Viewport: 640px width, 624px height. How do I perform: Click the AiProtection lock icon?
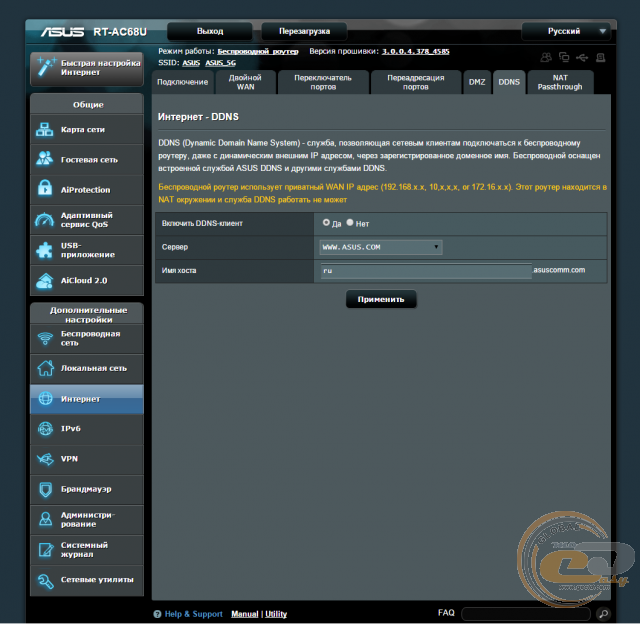coord(44,189)
